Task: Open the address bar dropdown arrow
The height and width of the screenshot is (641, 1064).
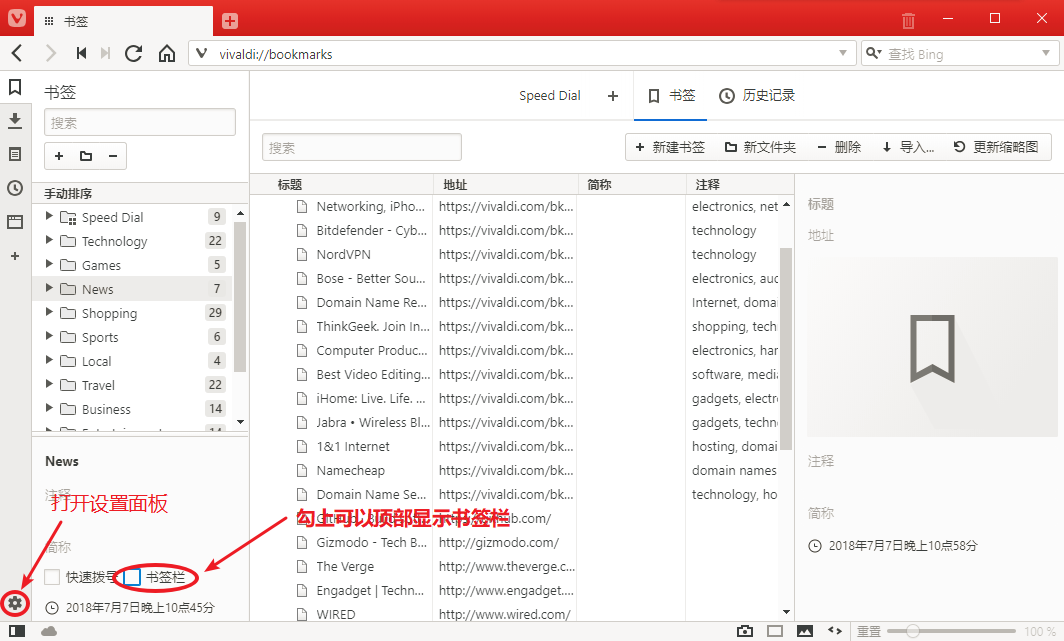Action: click(x=844, y=54)
